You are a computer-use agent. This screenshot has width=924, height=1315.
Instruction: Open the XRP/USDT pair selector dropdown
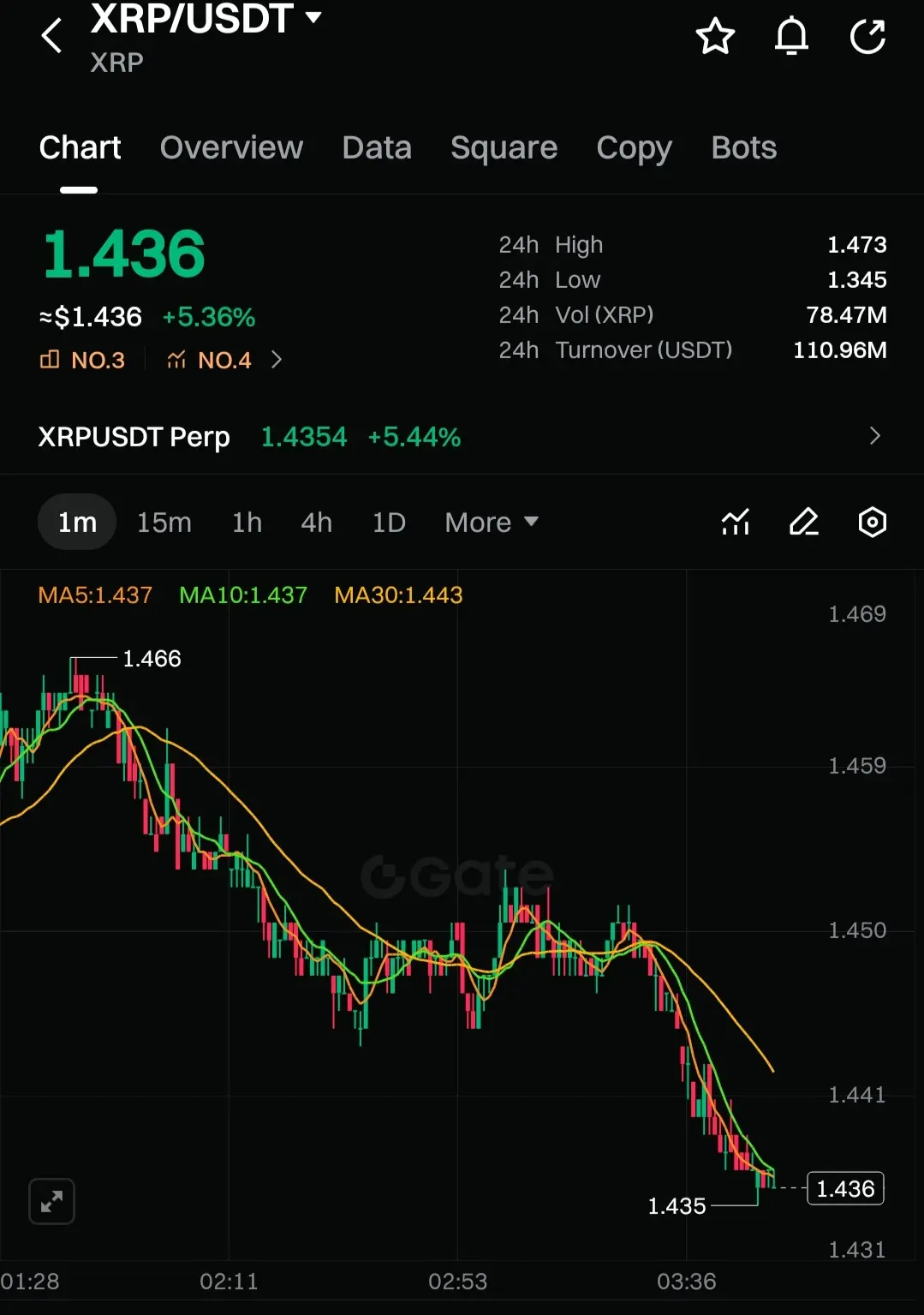pyautogui.click(x=206, y=19)
